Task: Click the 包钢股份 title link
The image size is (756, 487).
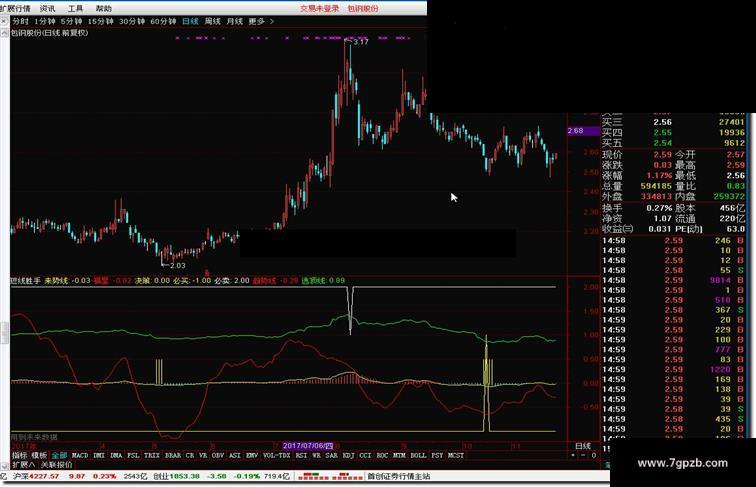Action: point(363,9)
